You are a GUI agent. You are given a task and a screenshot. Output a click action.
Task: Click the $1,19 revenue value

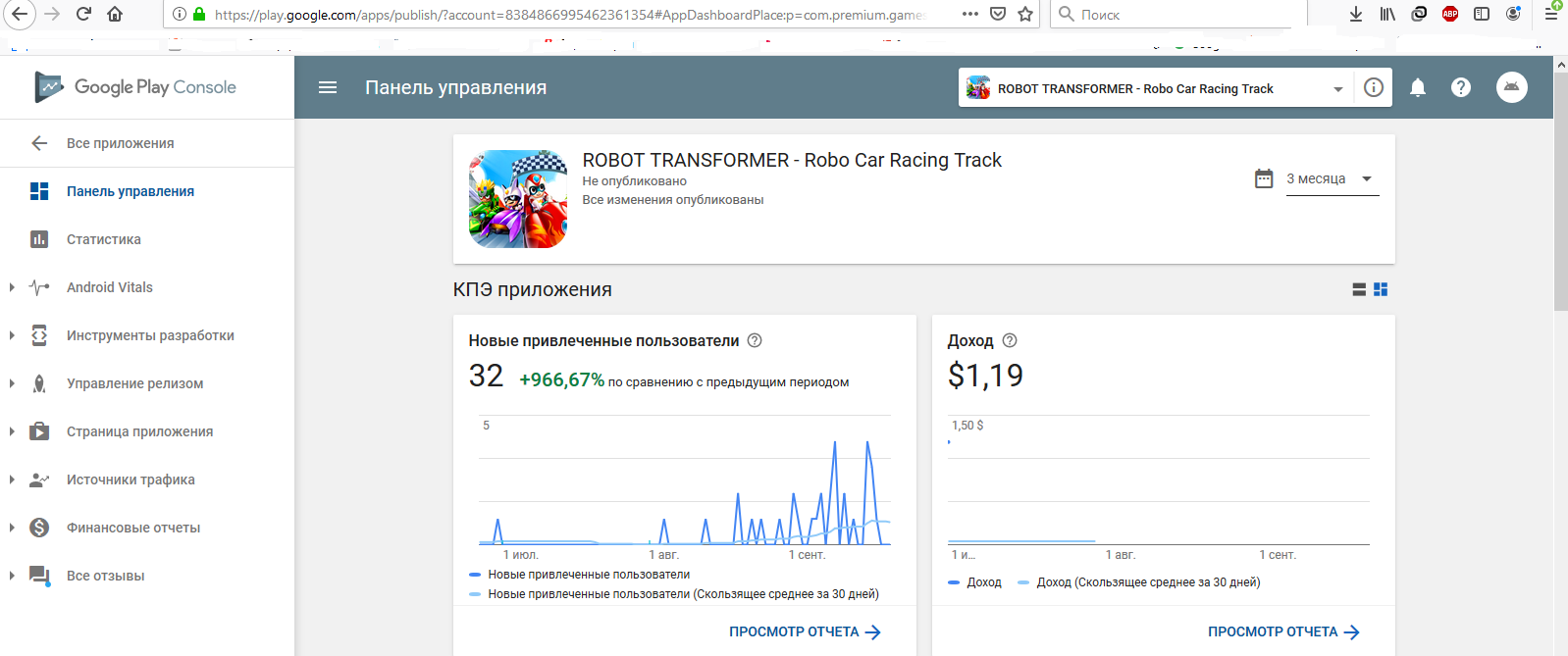tap(985, 376)
